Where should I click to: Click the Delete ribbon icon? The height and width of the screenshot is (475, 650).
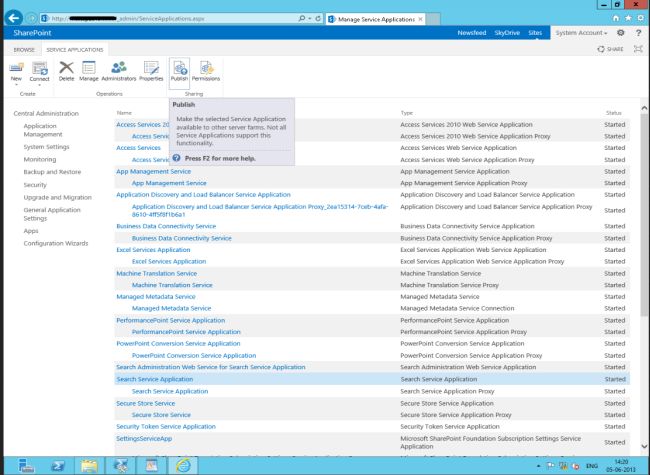click(x=66, y=67)
